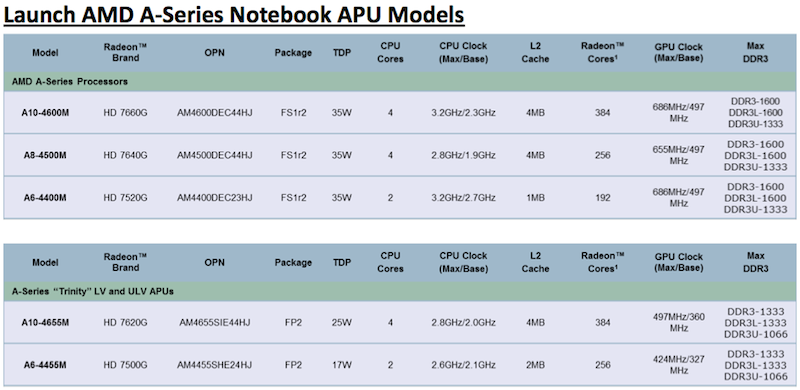Select DDR3-1600 in the A10-4600M row
Screen dimensions: 800x390
pos(756,101)
